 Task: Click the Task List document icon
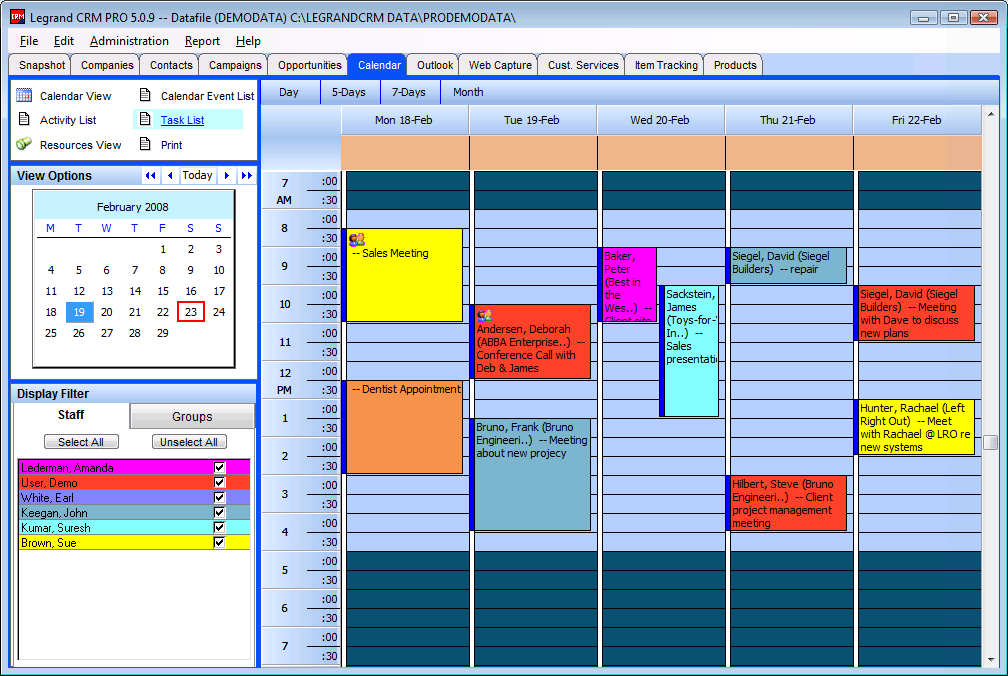point(145,119)
